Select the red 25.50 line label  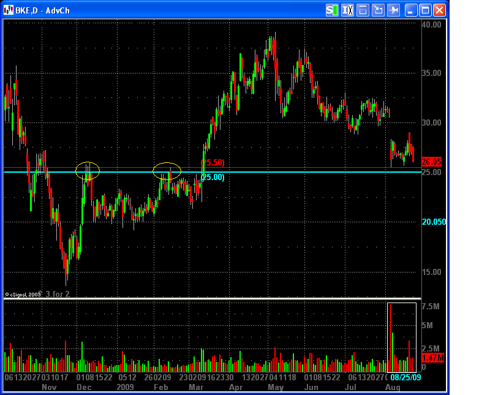point(213,163)
